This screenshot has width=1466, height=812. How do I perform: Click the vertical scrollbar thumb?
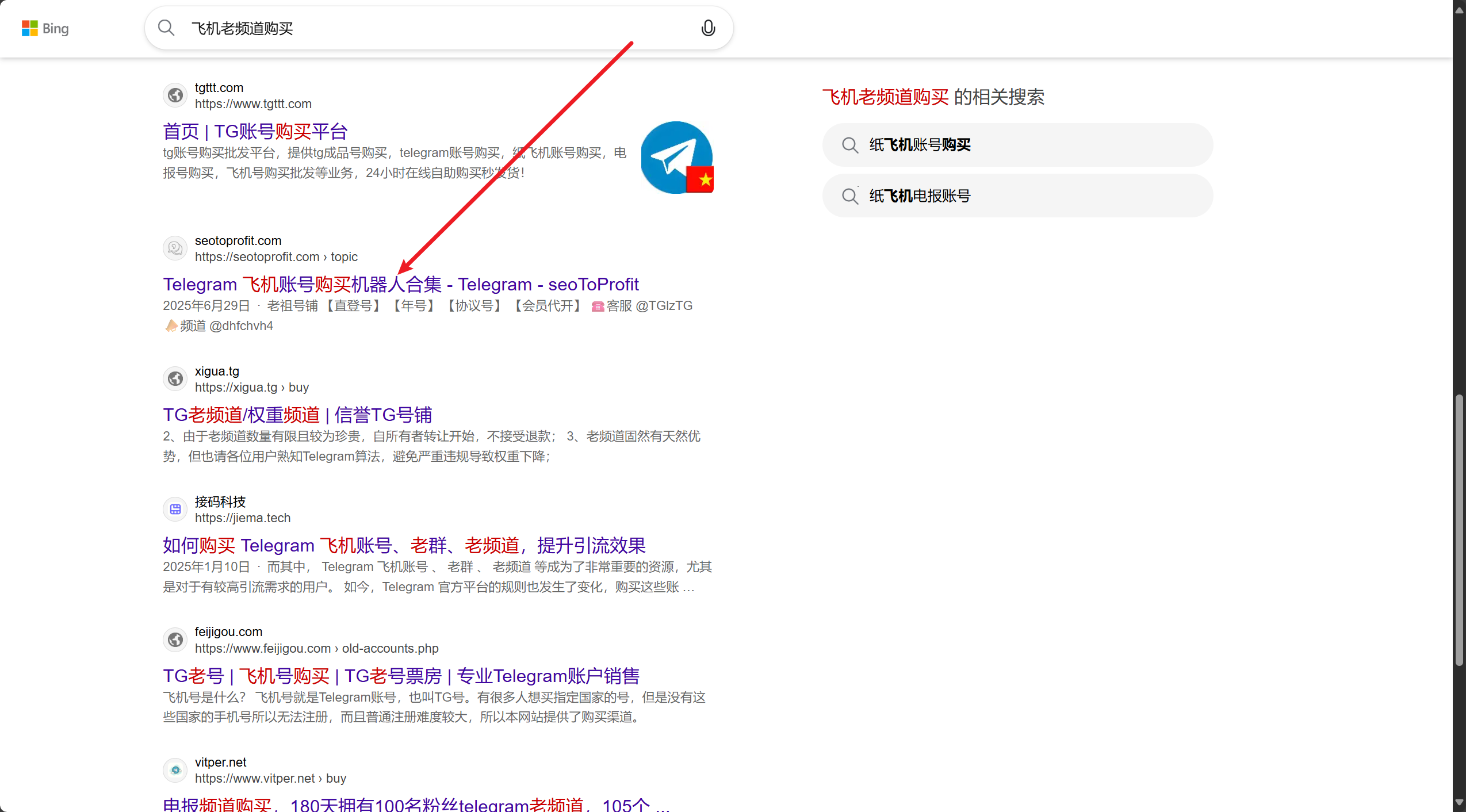(1459, 529)
